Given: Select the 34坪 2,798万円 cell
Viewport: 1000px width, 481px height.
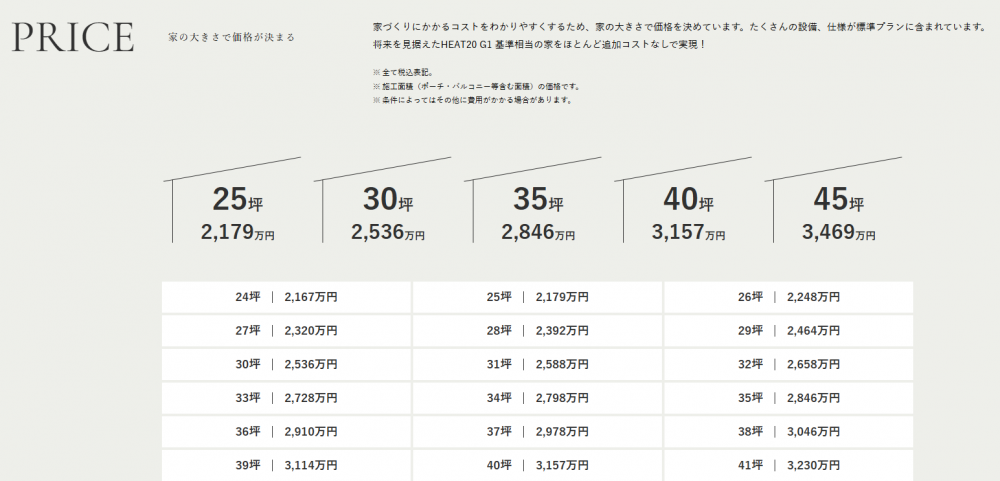Looking at the screenshot, I should click(x=537, y=398).
